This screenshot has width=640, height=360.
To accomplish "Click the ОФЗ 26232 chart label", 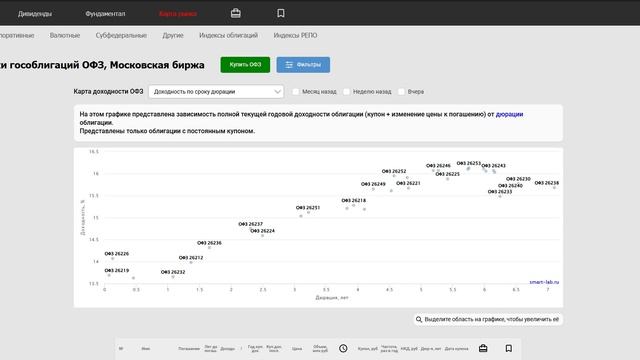I will (173, 272).
